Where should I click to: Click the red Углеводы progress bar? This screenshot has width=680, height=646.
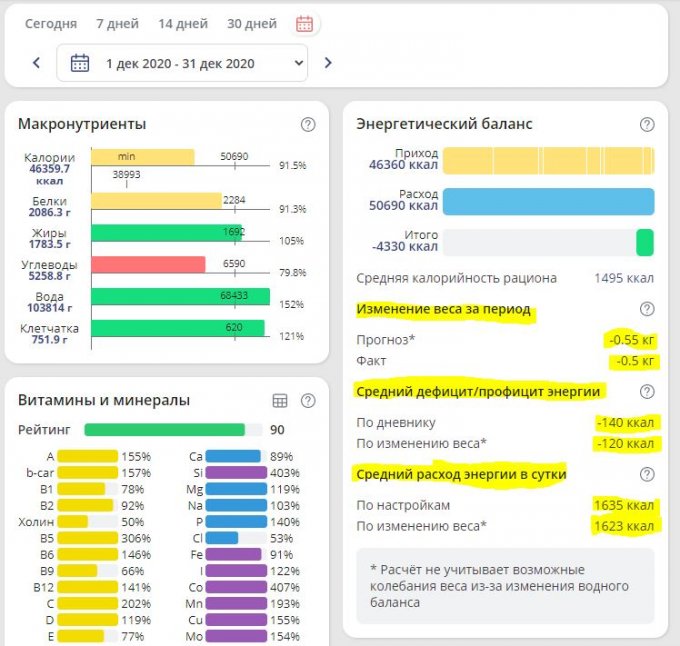click(x=148, y=265)
